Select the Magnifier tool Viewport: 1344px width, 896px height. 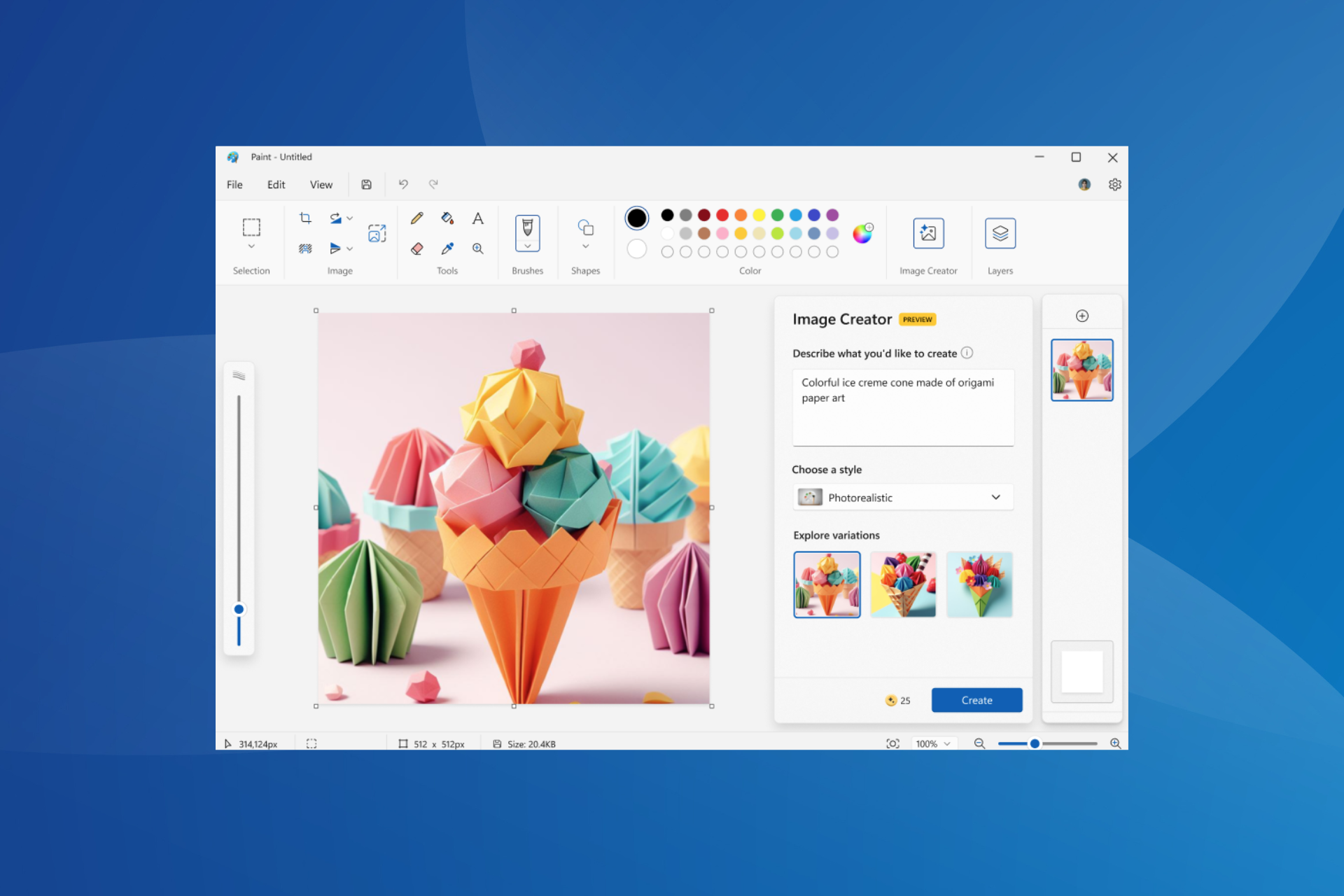[x=477, y=248]
